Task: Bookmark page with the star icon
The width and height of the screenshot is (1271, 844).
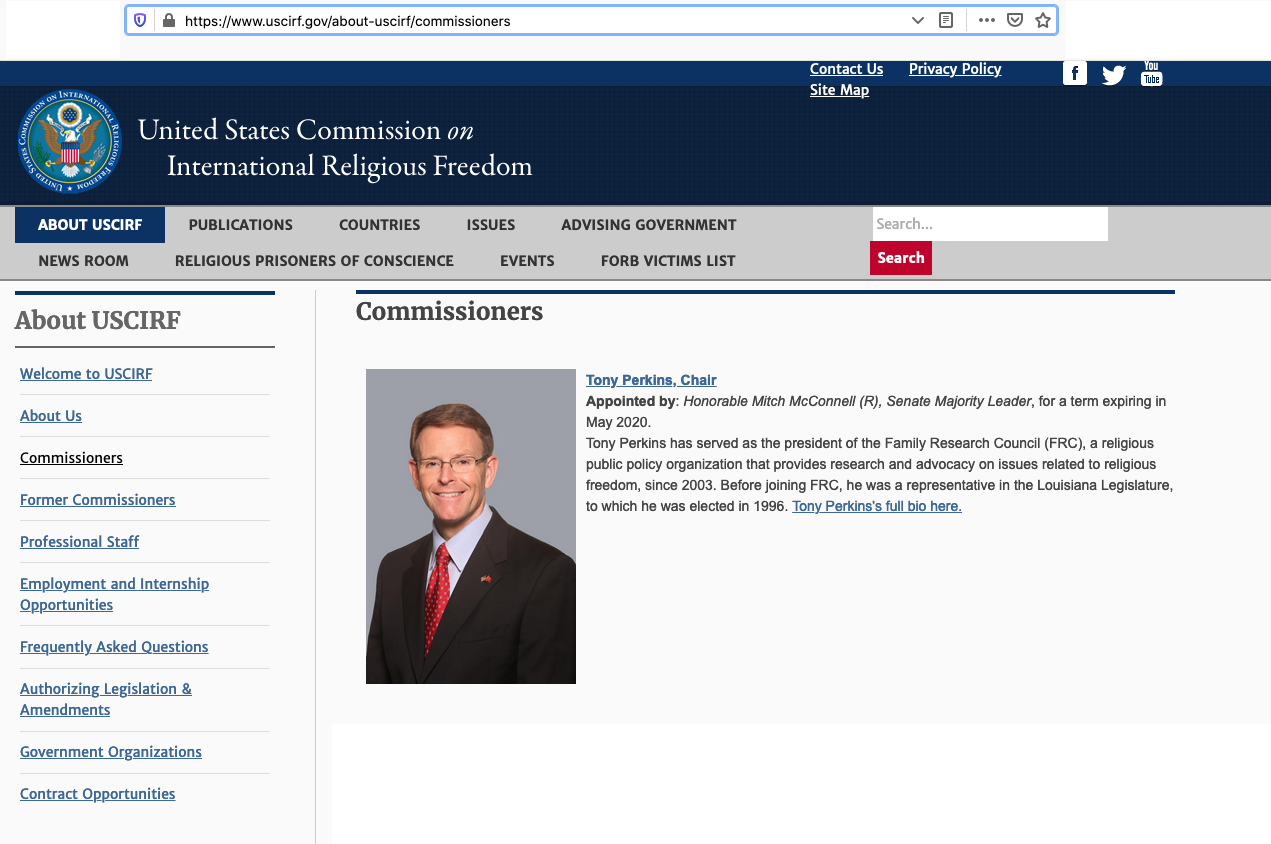Action: tap(1043, 20)
